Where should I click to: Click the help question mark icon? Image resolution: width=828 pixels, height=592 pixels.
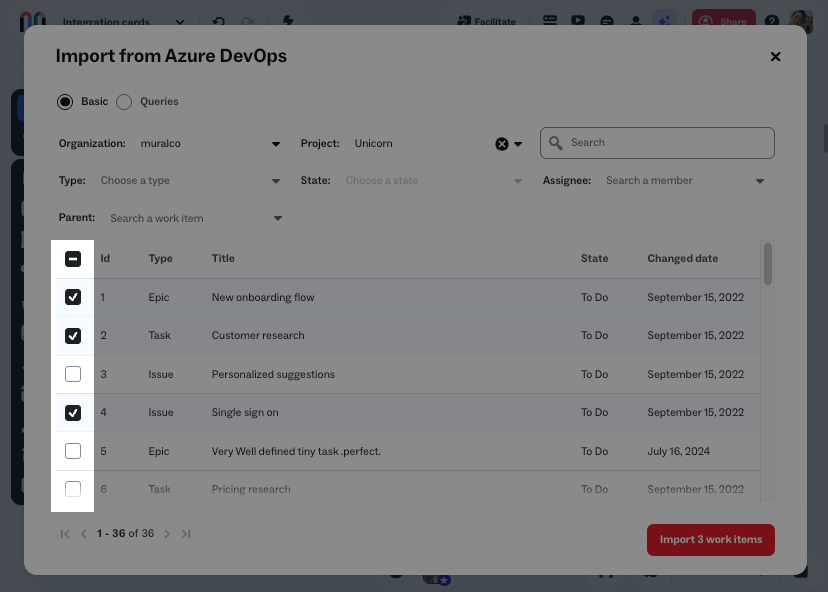[x=771, y=22]
